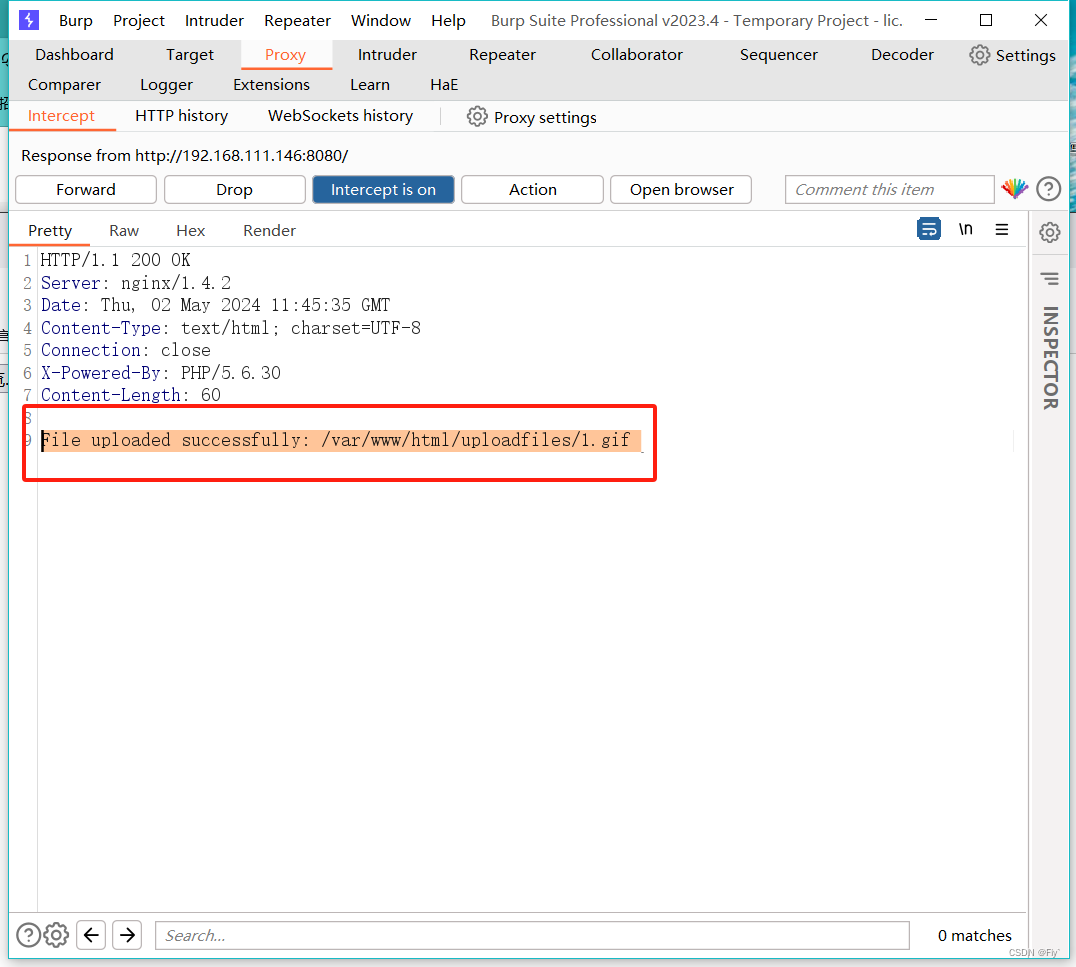Open Inspector settings gear on the right panel

(1049, 232)
